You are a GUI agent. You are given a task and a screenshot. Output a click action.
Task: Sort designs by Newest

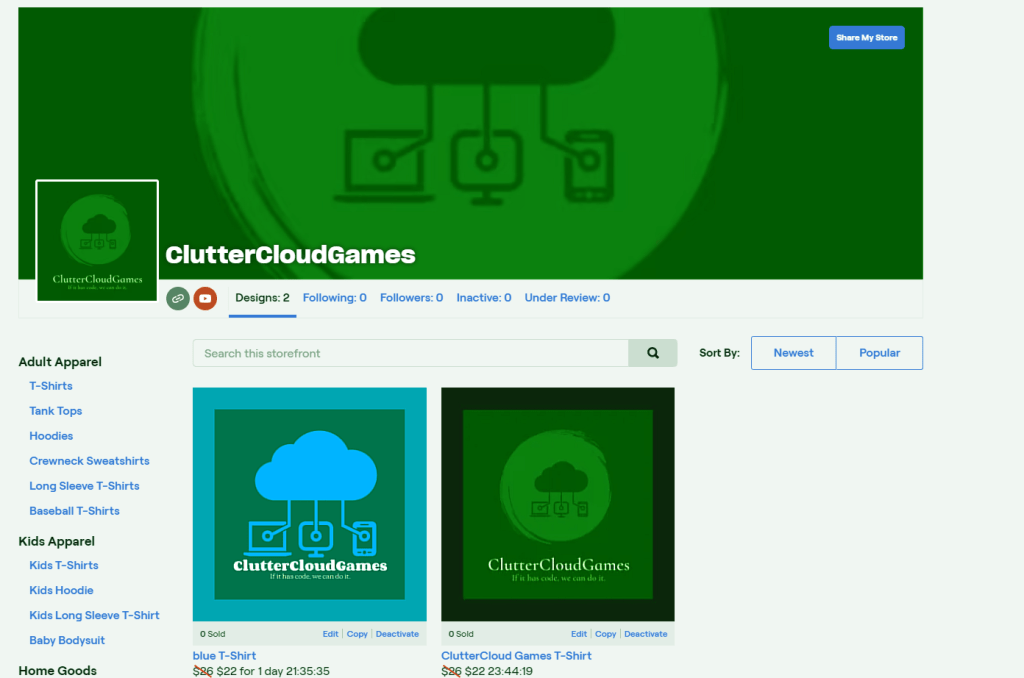pyautogui.click(x=793, y=353)
